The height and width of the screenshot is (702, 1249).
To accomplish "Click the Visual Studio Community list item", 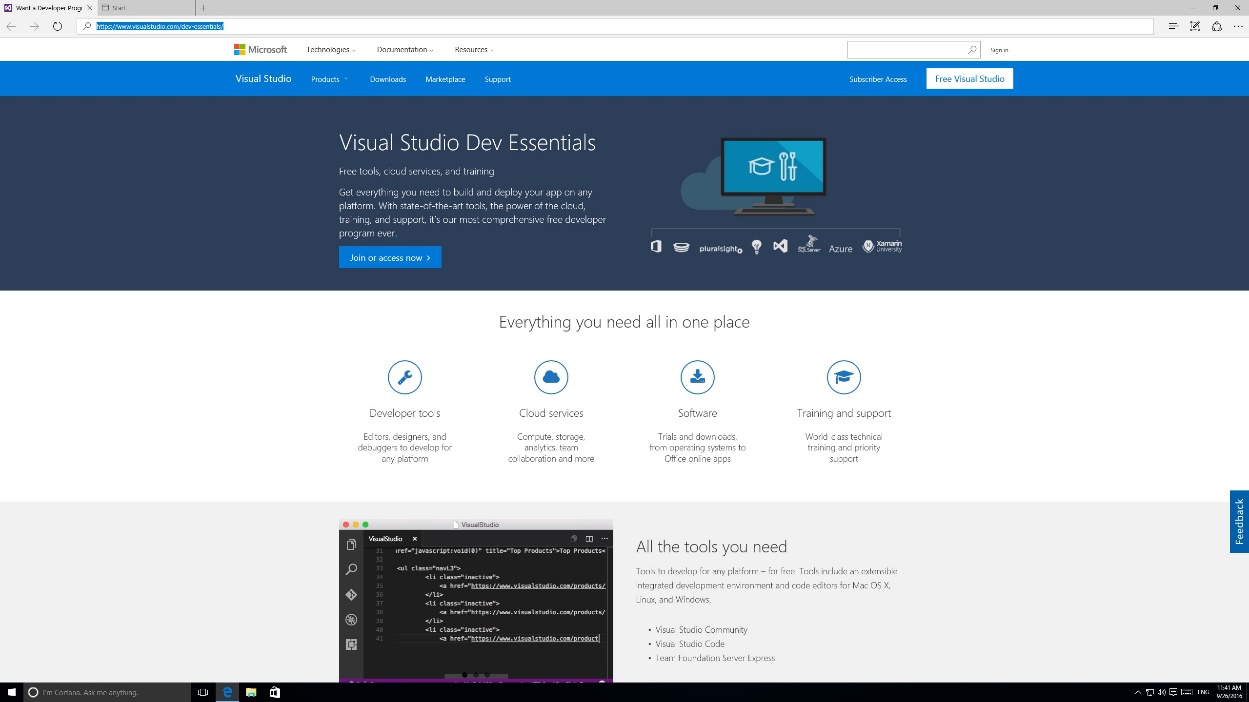I will (x=701, y=630).
